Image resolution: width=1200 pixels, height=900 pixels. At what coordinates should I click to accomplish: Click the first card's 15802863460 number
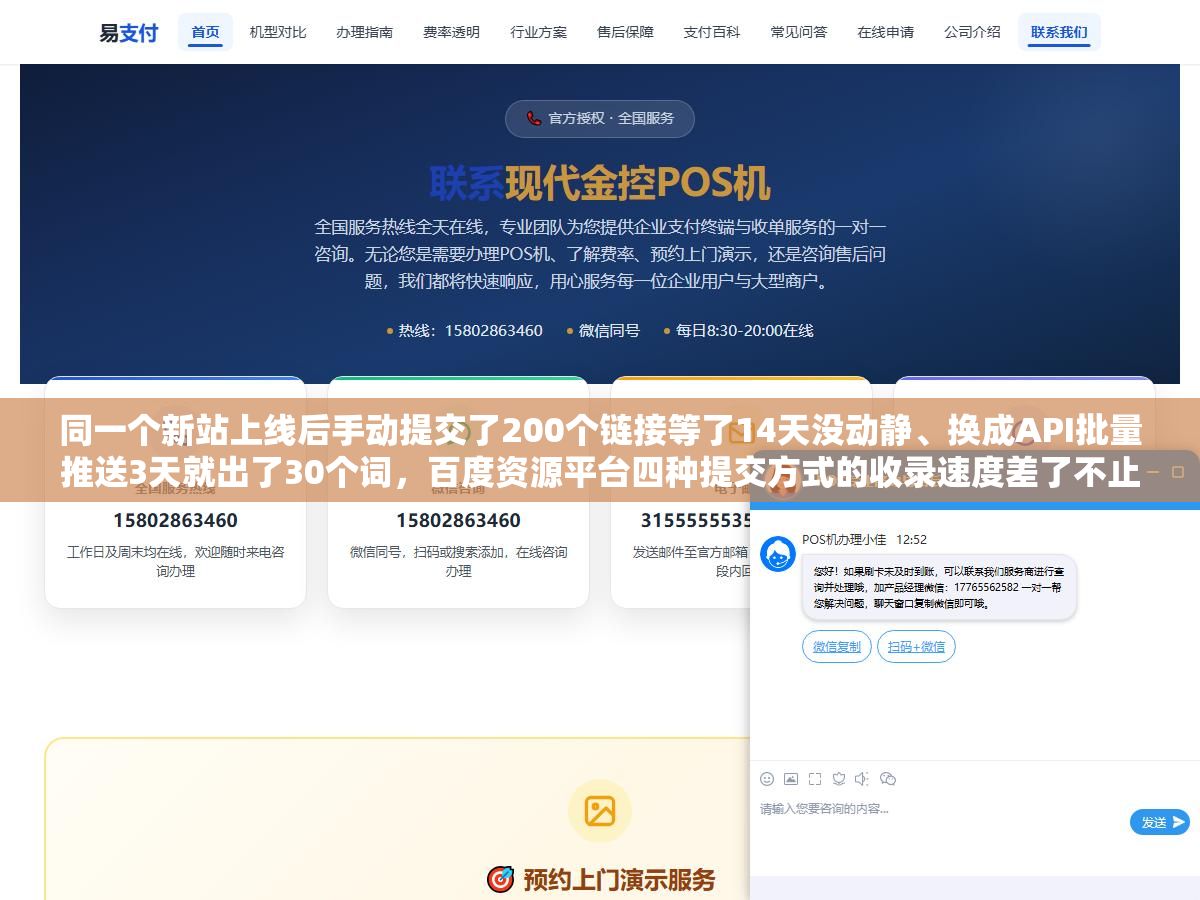pos(175,520)
